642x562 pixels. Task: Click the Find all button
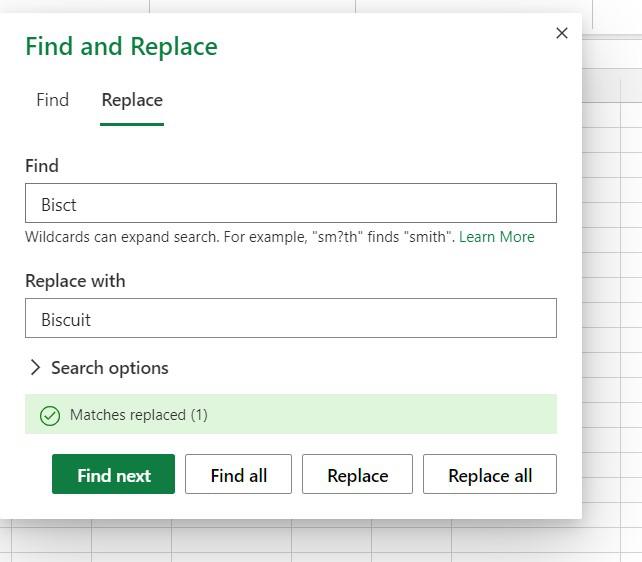pos(238,475)
